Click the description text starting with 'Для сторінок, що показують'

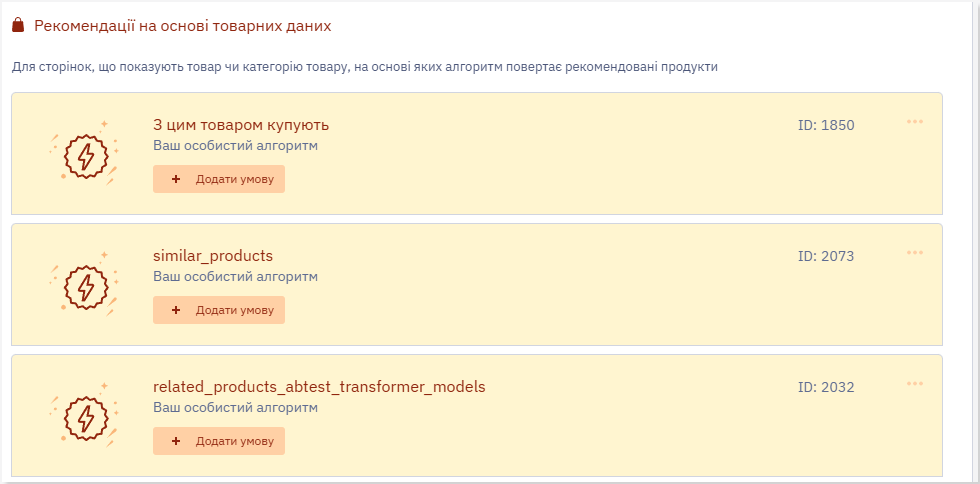[x=364, y=66]
